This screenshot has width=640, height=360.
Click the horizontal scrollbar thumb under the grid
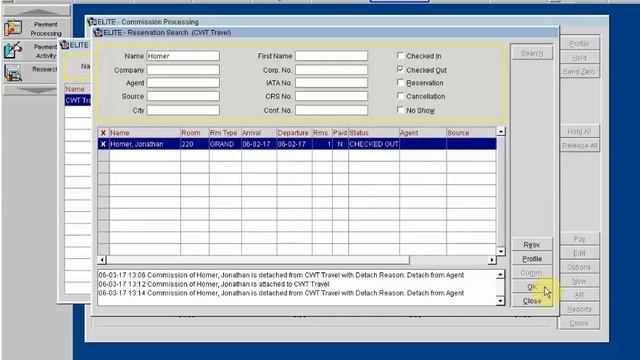coord(258,260)
